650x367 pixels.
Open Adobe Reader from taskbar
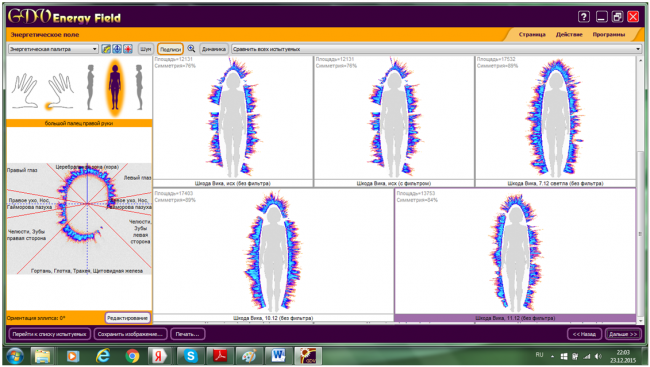click(220, 356)
